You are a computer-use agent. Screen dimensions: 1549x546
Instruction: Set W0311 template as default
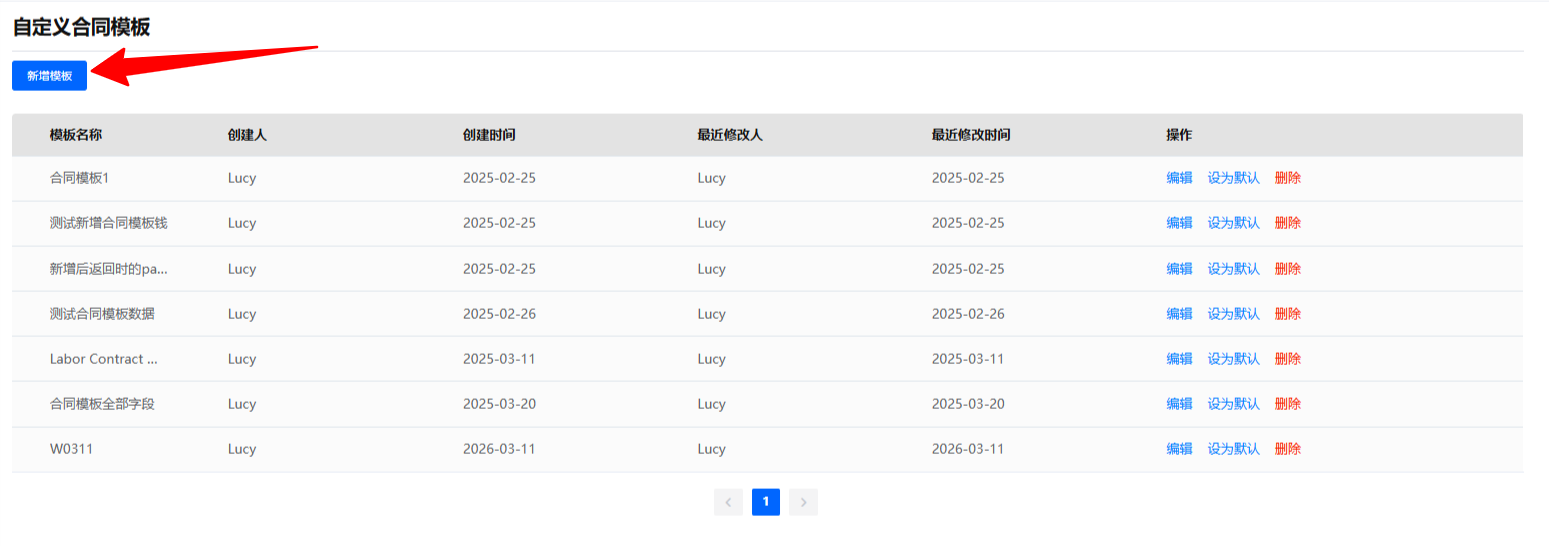click(x=1233, y=449)
